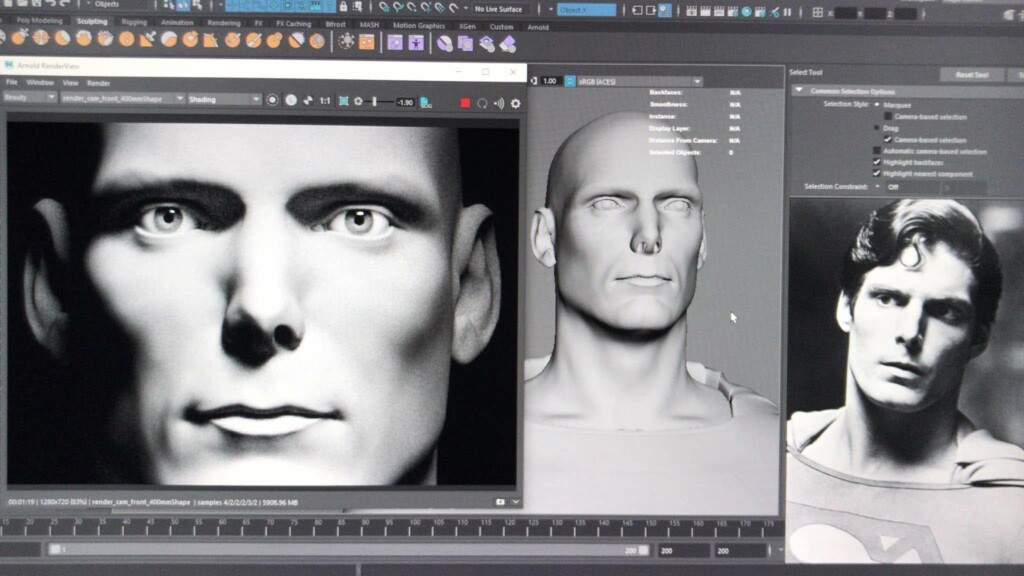Click the four-square grid icon near X field
The width and height of the screenshot is (1024, 576).
click(x=817, y=12)
